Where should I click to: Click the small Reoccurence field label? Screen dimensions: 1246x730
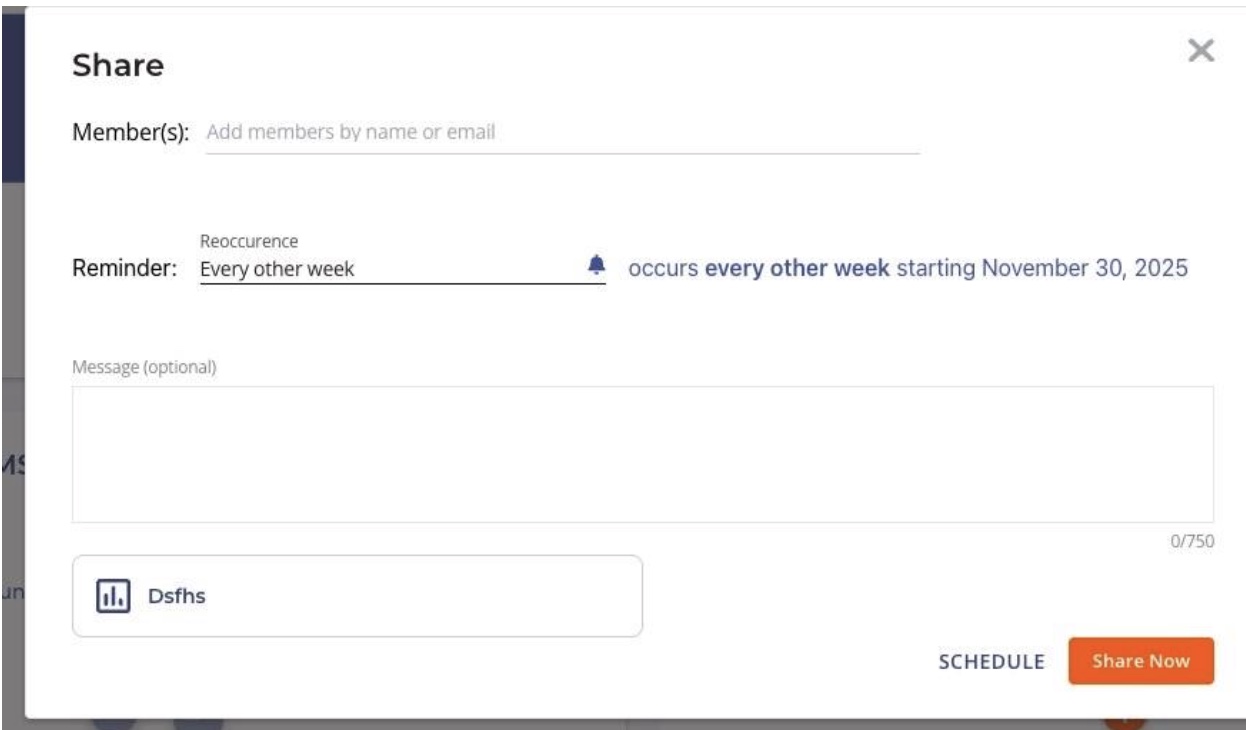249,242
